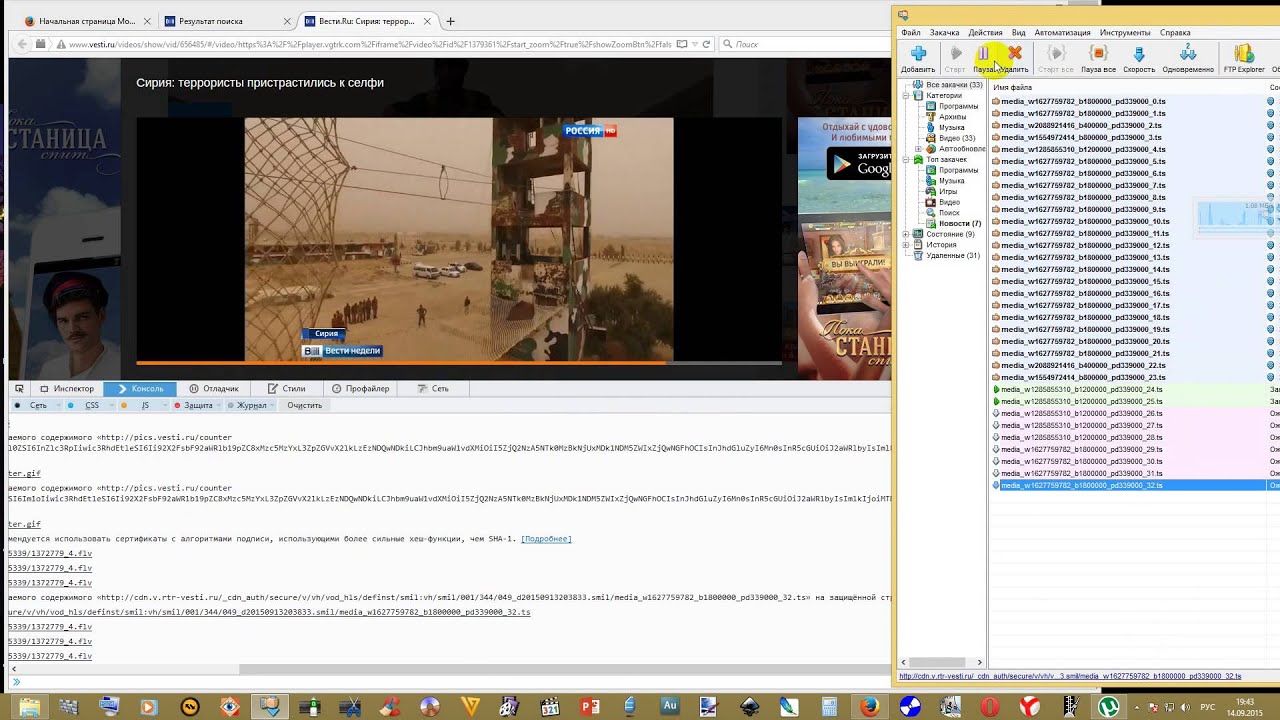Click the uTorrent icon in taskbar
Screen dimensions: 1280x720
1109,707
